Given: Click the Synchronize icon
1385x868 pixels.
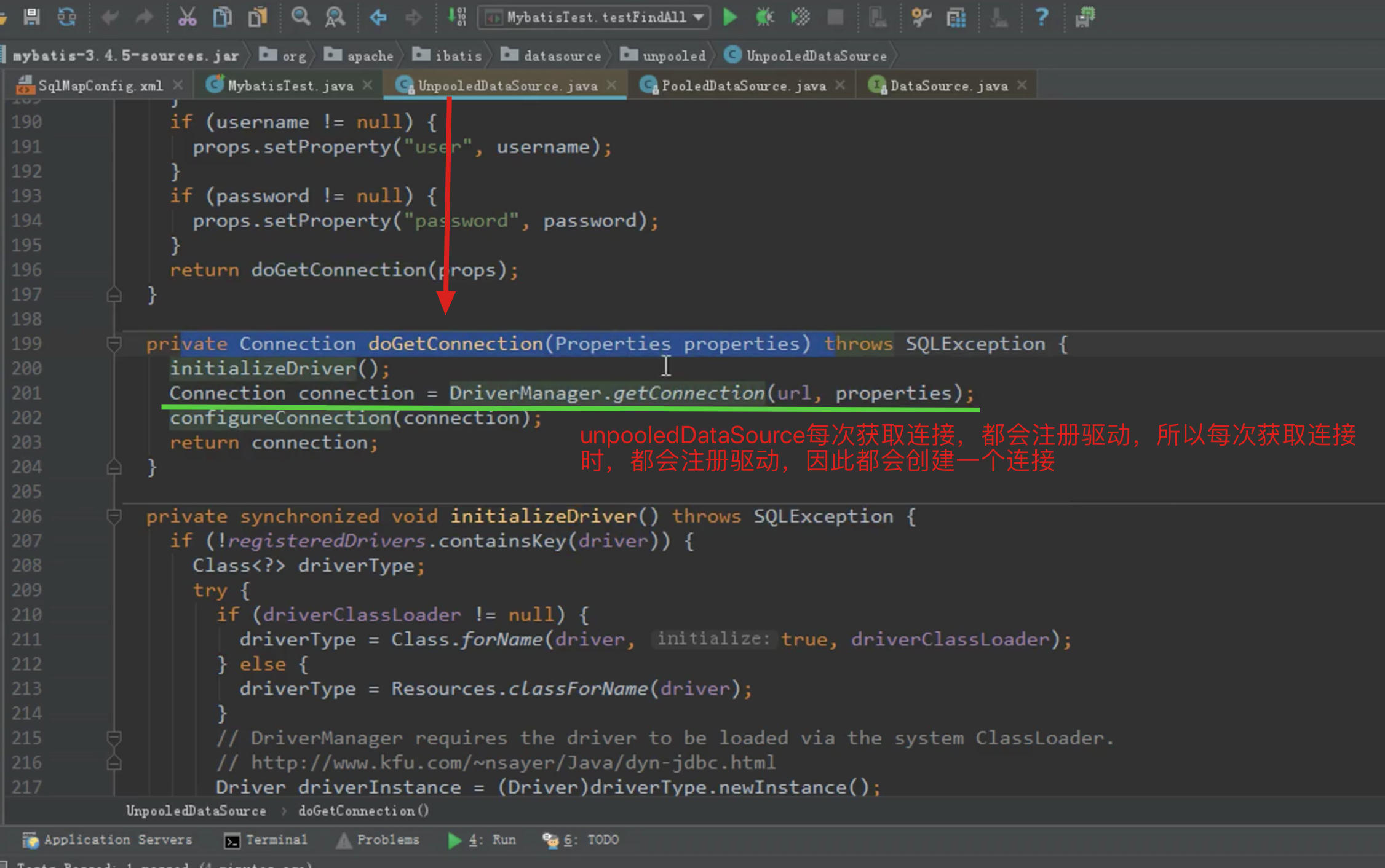Looking at the screenshot, I should [x=66, y=17].
